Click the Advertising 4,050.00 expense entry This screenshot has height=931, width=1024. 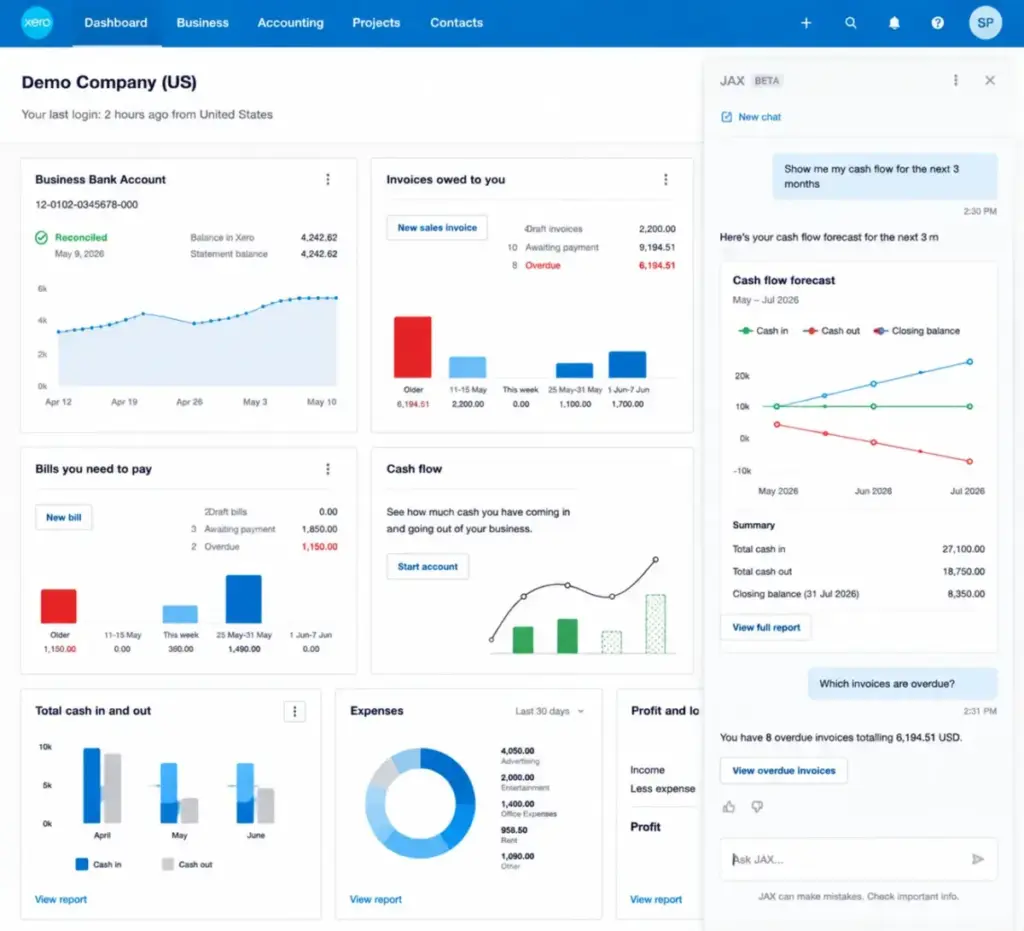pos(520,755)
